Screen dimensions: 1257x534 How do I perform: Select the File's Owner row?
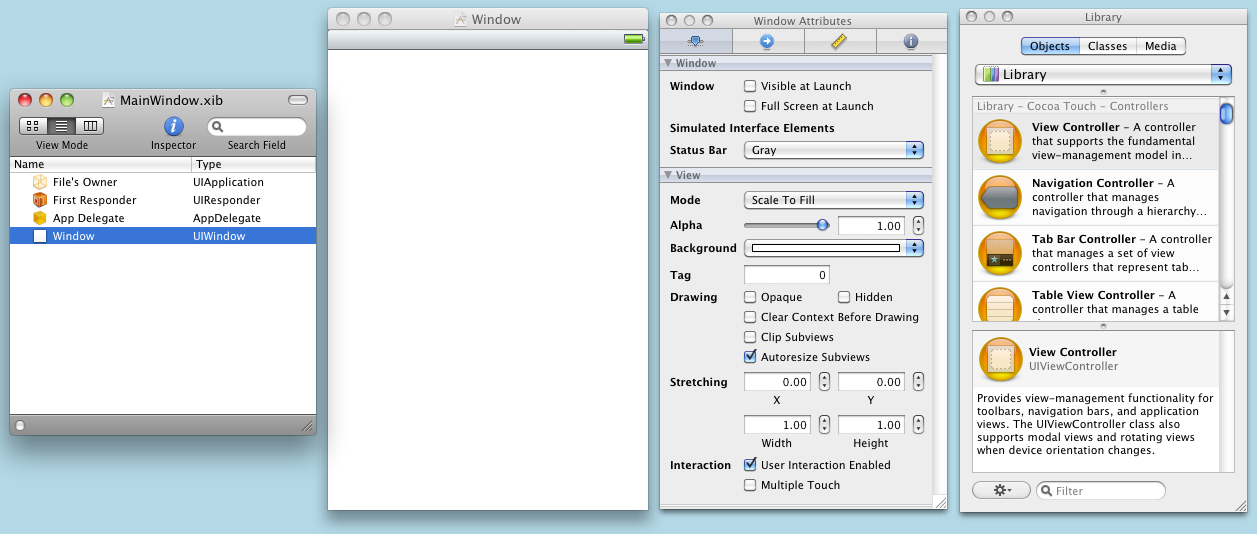point(163,182)
